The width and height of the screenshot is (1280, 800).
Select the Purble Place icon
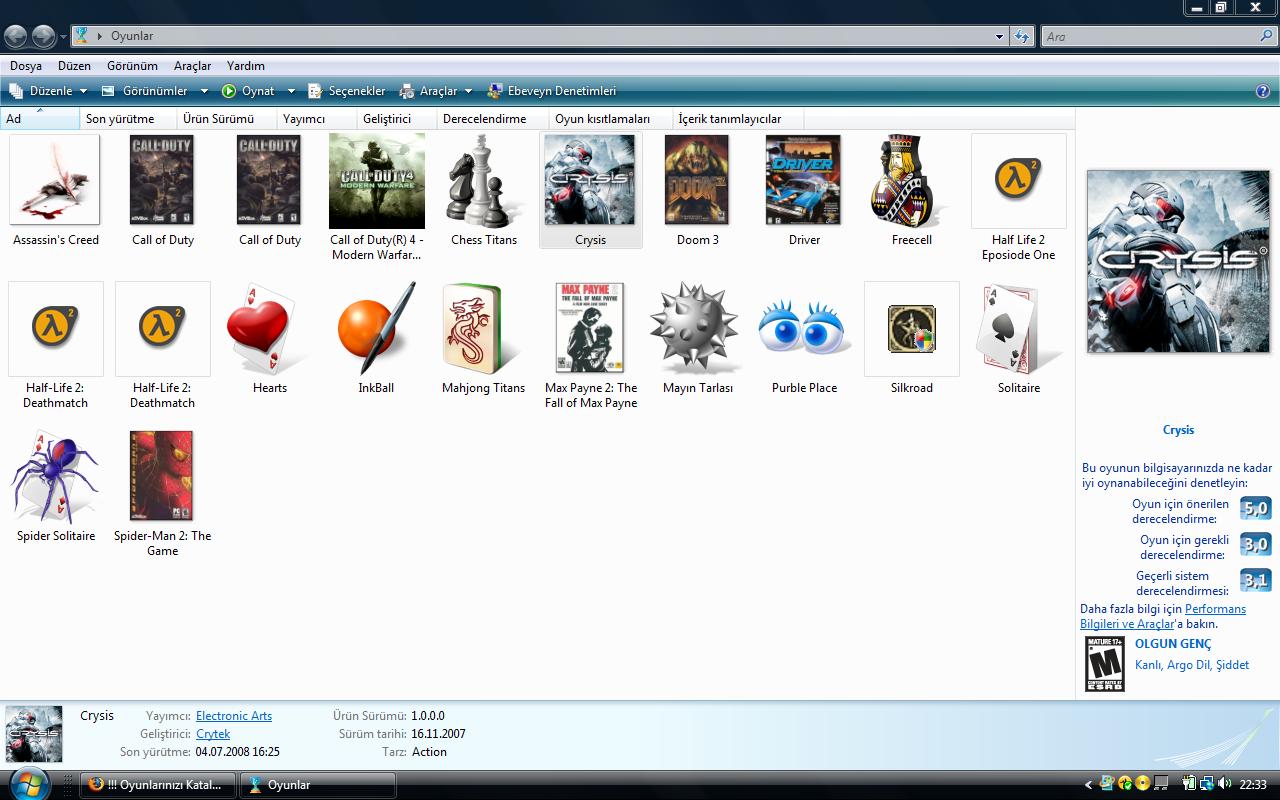[x=804, y=329]
